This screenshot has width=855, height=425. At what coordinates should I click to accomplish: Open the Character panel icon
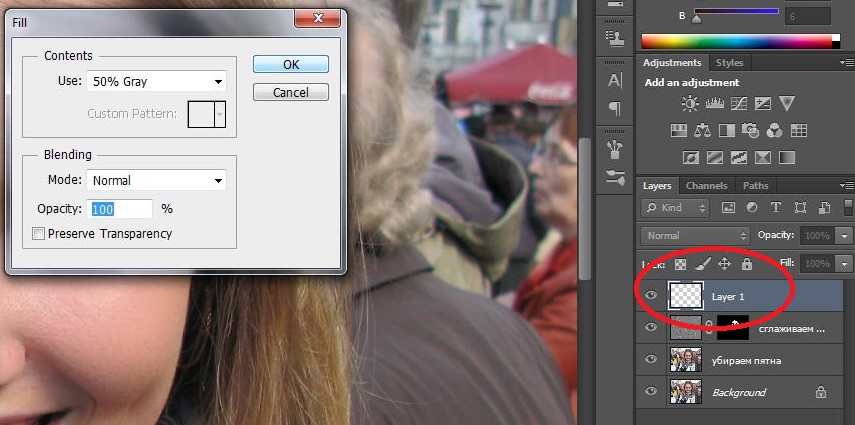(615, 81)
